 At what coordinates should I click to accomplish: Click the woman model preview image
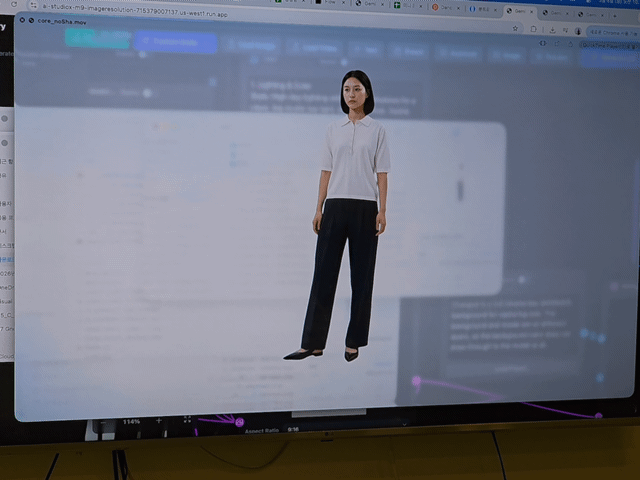(x=350, y=215)
